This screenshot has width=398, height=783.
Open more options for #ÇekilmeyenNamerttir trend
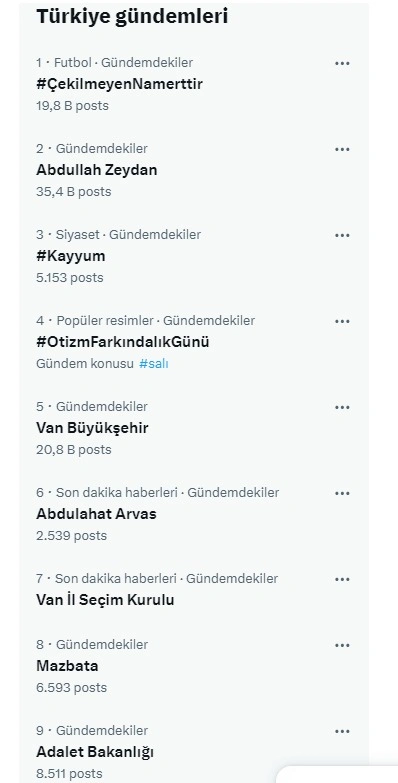click(342, 63)
